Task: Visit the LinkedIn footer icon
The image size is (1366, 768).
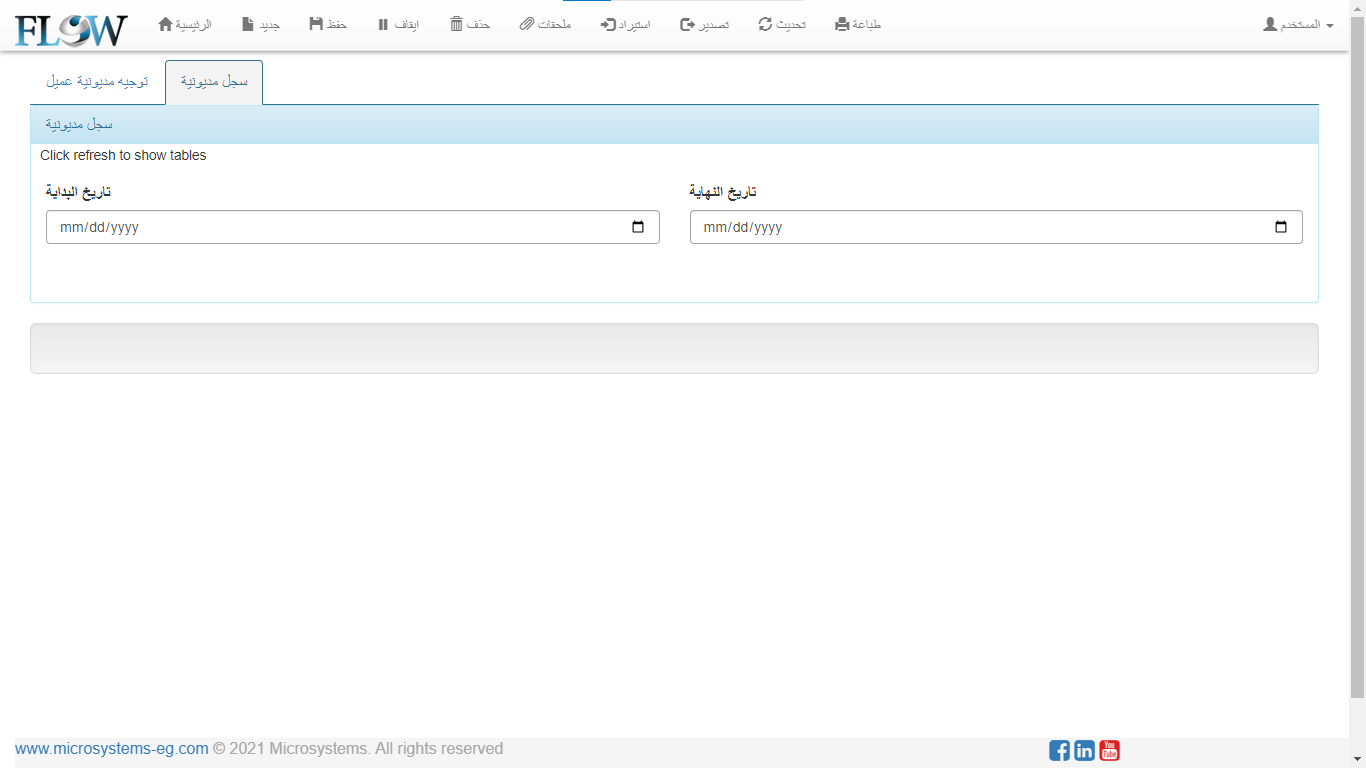Action: pos(1084,750)
